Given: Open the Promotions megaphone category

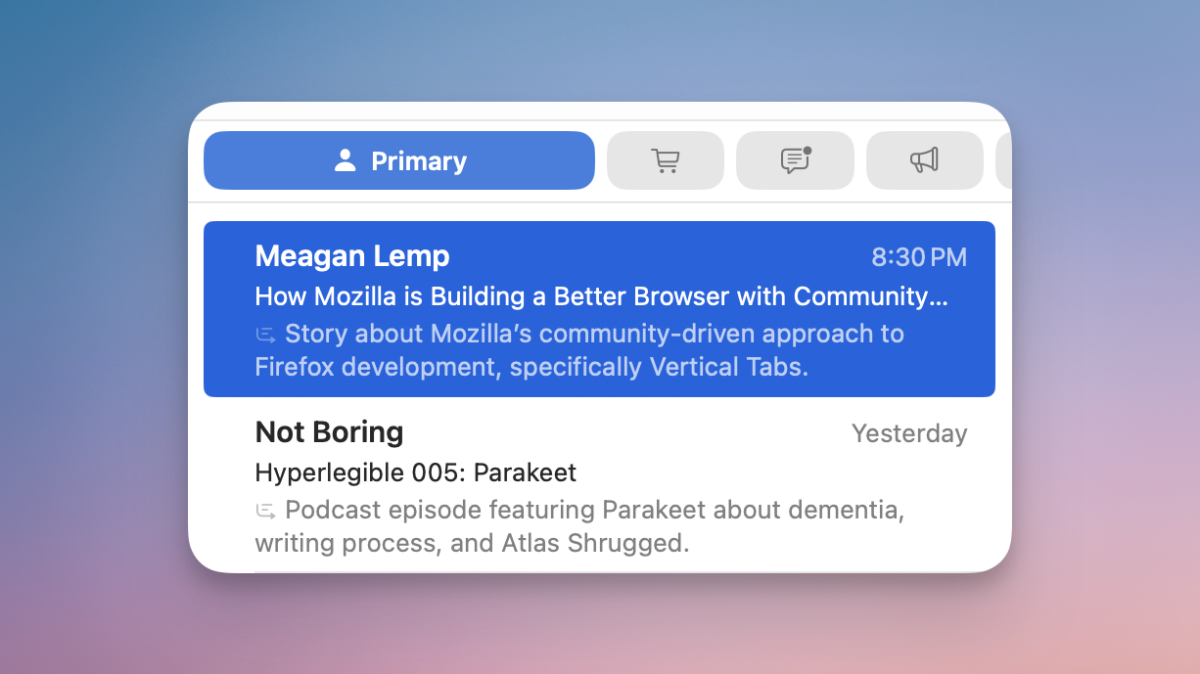Looking at the screenshot, I should click(924, 160).
